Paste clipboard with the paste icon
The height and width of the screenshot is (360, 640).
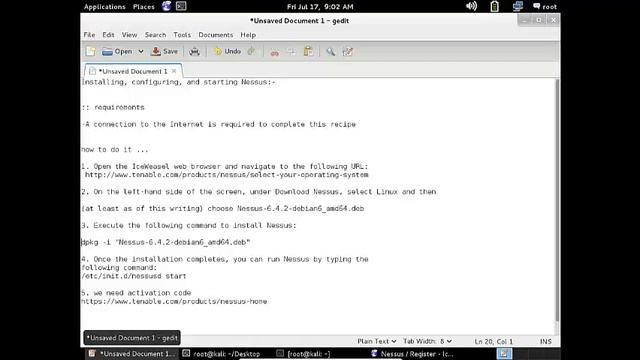(x=308, y=51)
